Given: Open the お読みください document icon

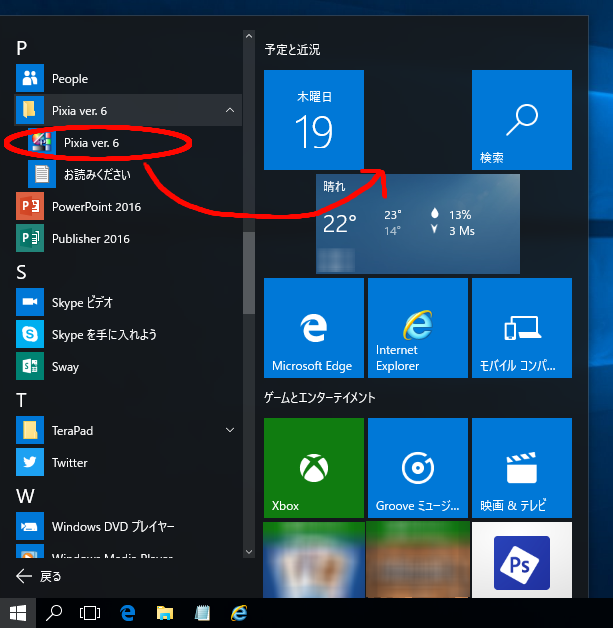Looking at the screenshot, I should click(x=42, y=174).
